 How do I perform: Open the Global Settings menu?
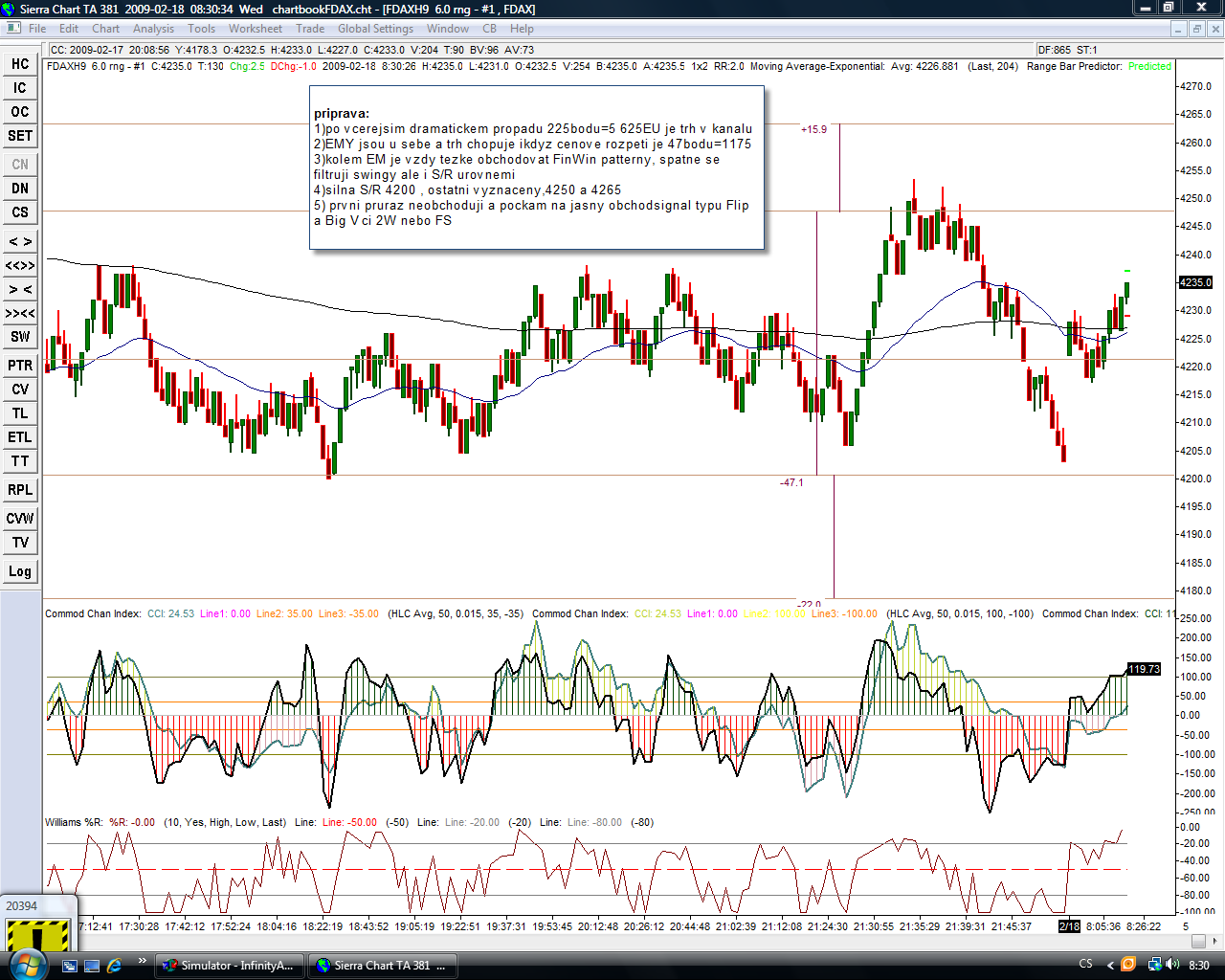pyautogui.click(x=376, y=29)
